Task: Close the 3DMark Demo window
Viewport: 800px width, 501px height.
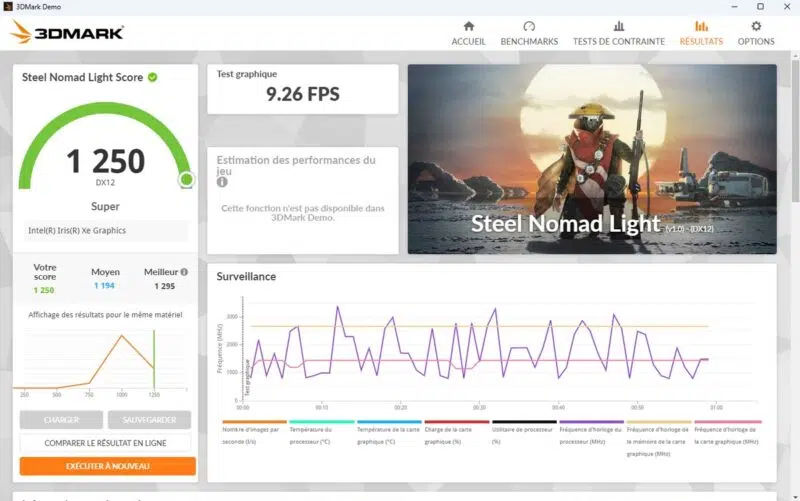Action: [787, 7]
